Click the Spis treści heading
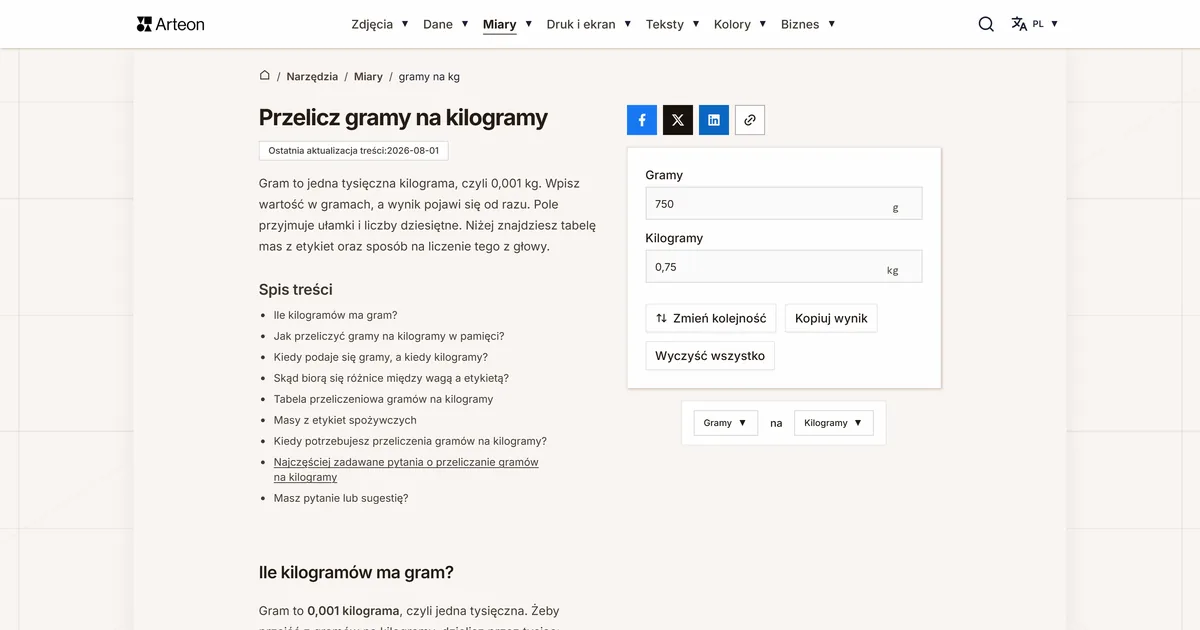The height and width of the screenshot is (630, 1200). [x=296, y=289]
